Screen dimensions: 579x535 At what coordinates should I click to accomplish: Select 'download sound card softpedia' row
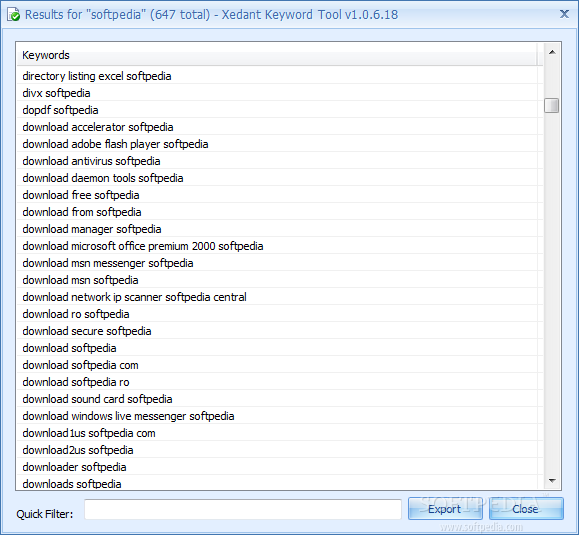[x=280, y=398]
